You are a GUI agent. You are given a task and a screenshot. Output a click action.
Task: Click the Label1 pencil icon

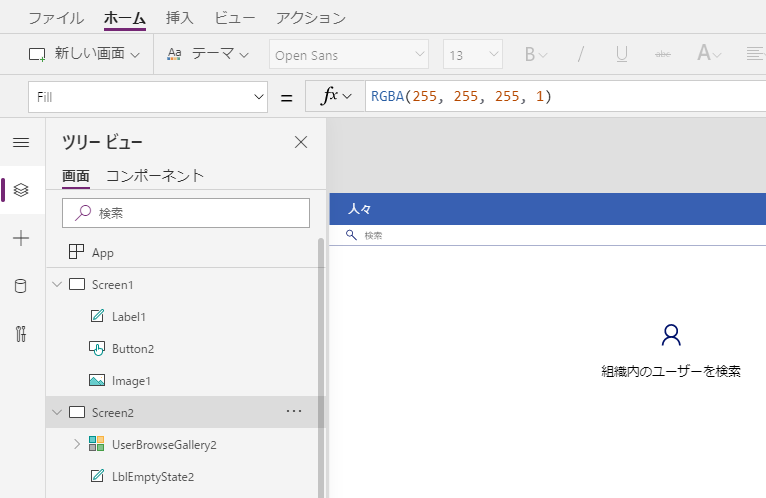[97, 316]
